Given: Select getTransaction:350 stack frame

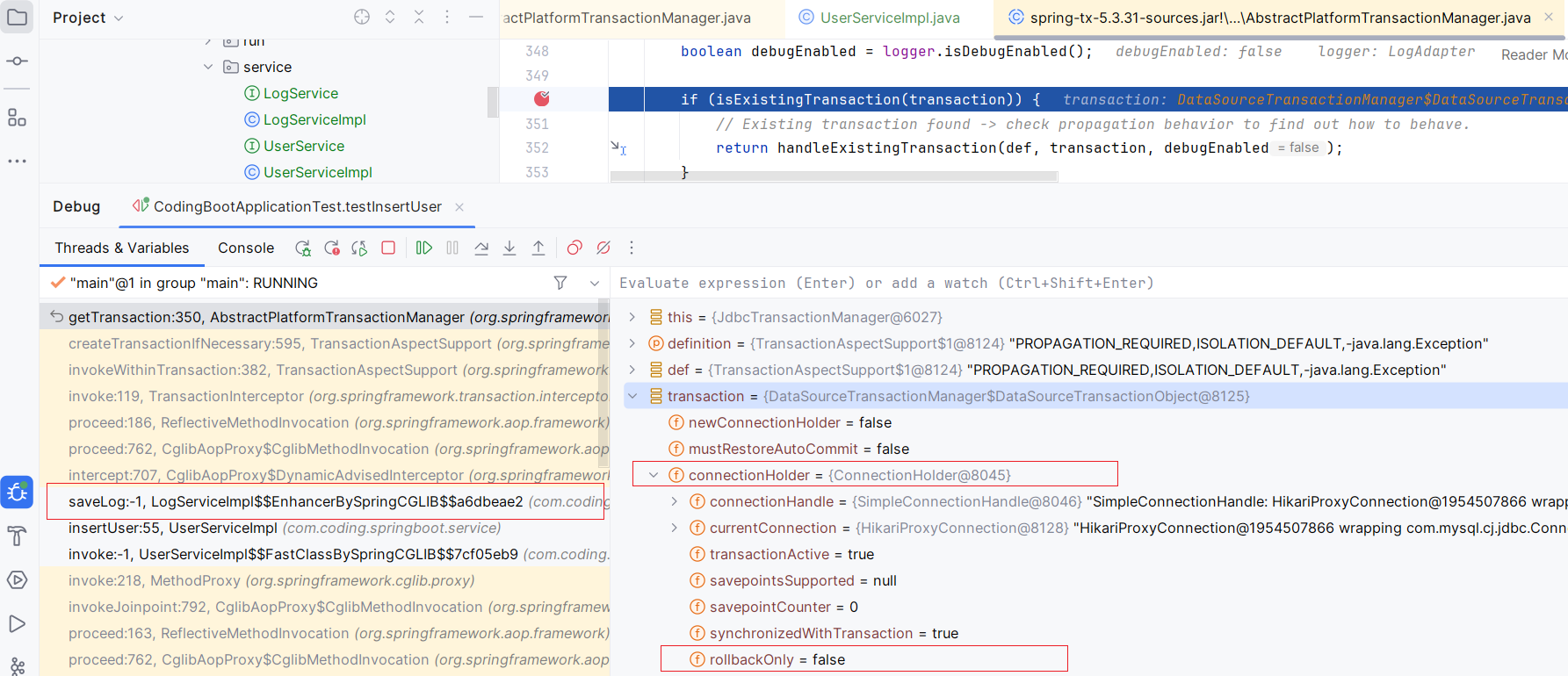Looking at the screenshot, I should click(x=325, y=317).
